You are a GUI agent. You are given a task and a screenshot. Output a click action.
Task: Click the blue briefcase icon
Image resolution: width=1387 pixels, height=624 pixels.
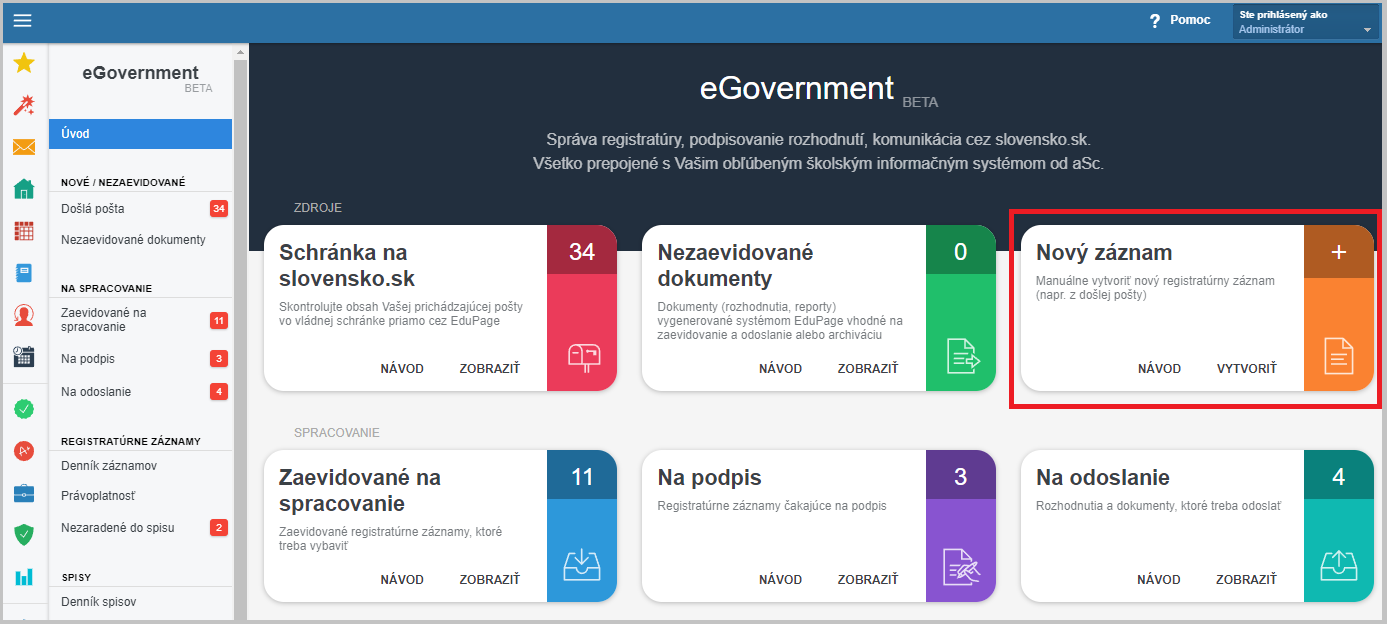coord(24,493)
